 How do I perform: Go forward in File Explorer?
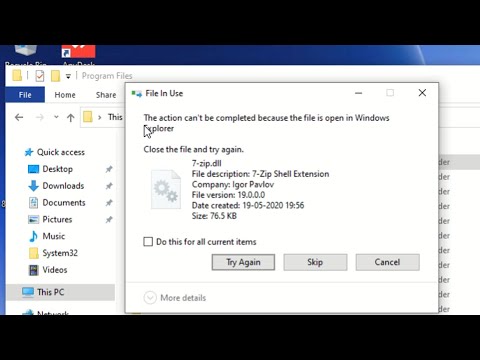pyautogui.click(x=40, y=117)
